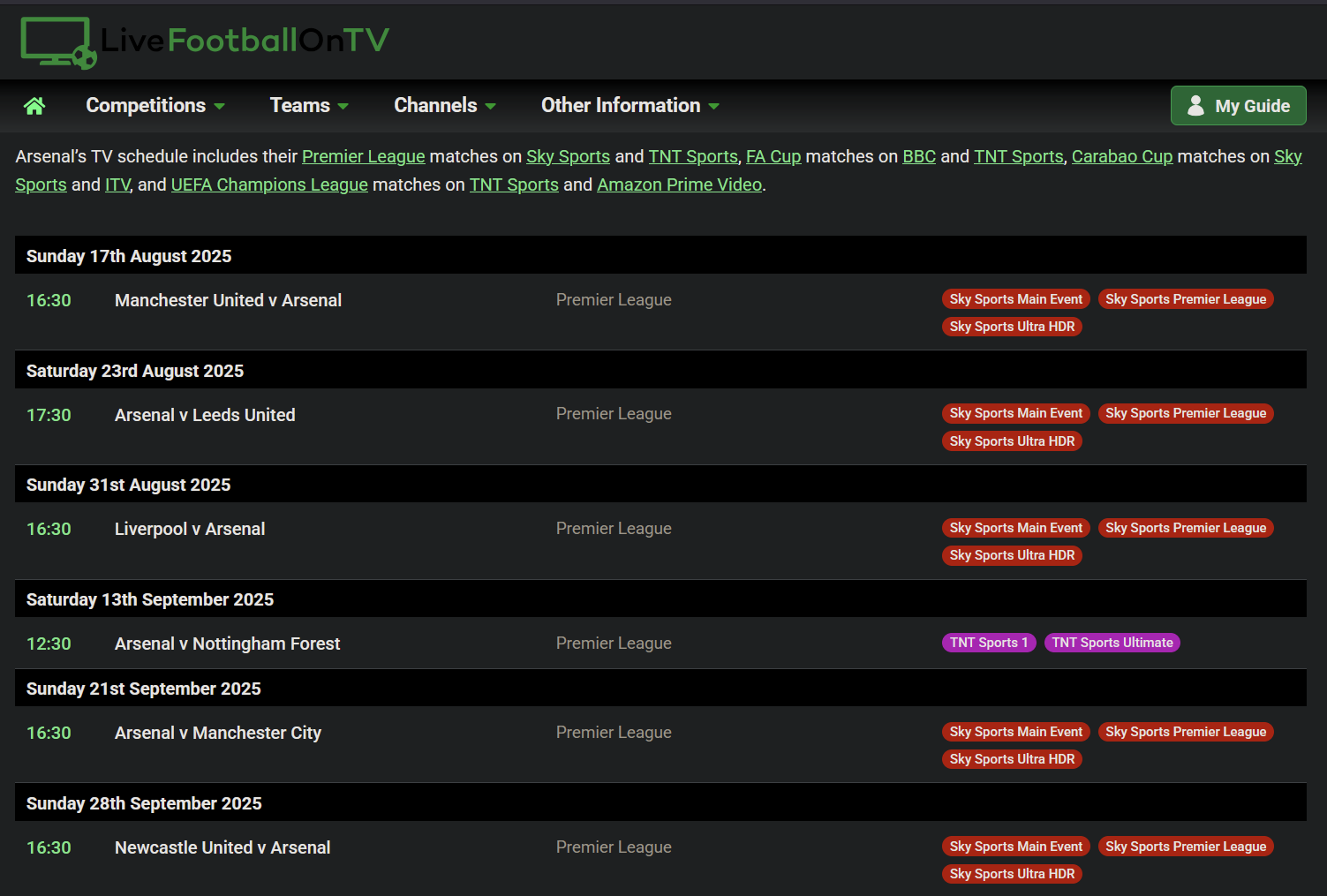
Task: Open the ITV link
Action: 117,184
